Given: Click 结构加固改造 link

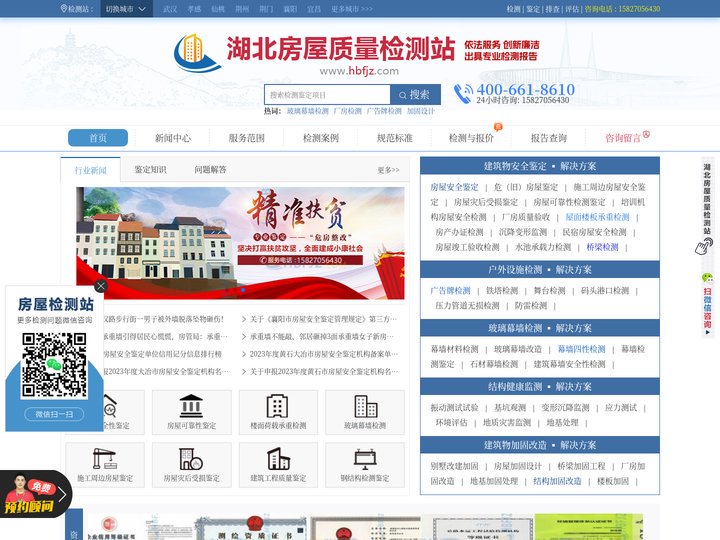Looking at the screenshot, I should coord(557,481).
